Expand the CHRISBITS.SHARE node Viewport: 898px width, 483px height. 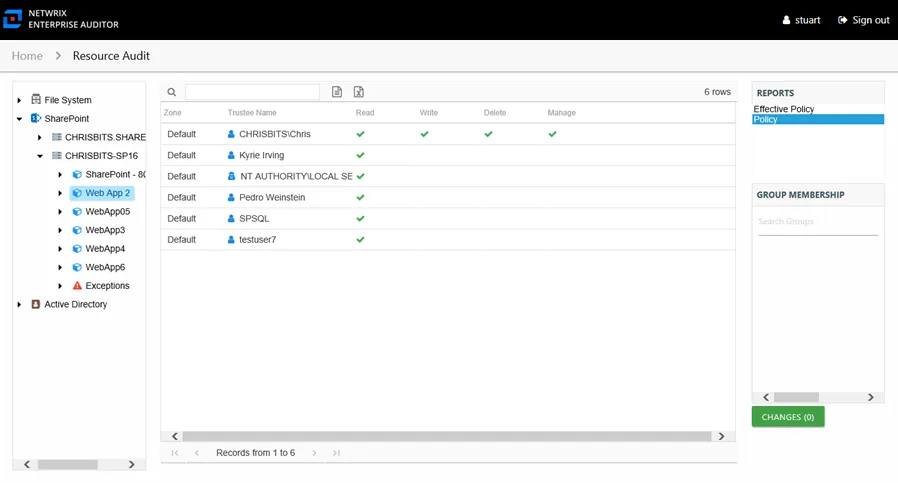point(40,138)
